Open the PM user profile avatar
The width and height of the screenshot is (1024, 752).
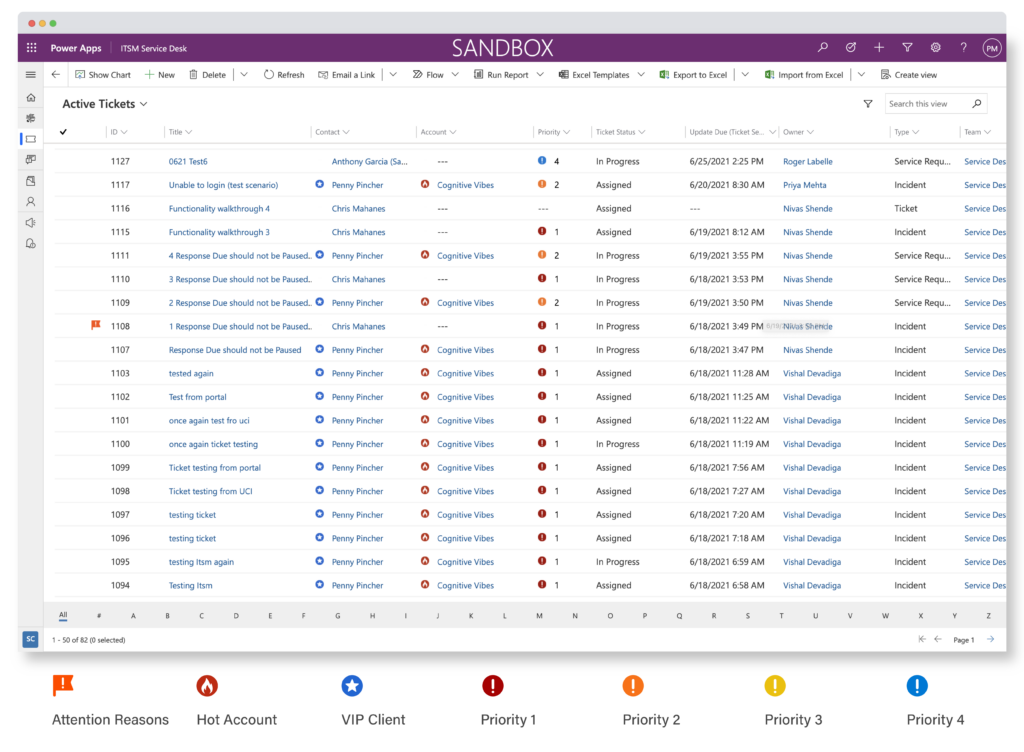(x=992, y=48)
